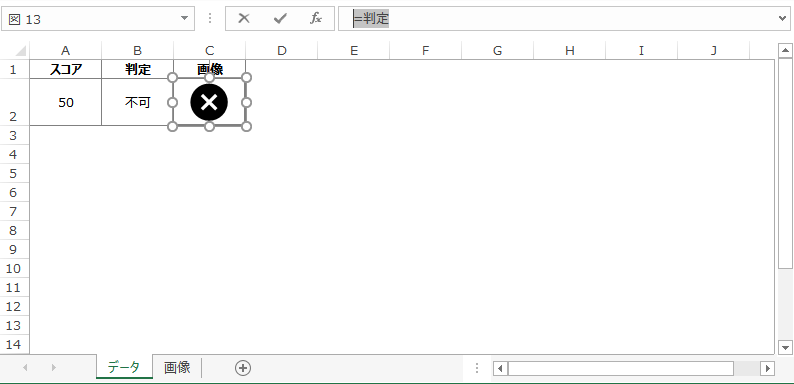Click vertical scrollbar up arrow
Image resolution: width=794 pixels, height=384 pixels.
785,50
